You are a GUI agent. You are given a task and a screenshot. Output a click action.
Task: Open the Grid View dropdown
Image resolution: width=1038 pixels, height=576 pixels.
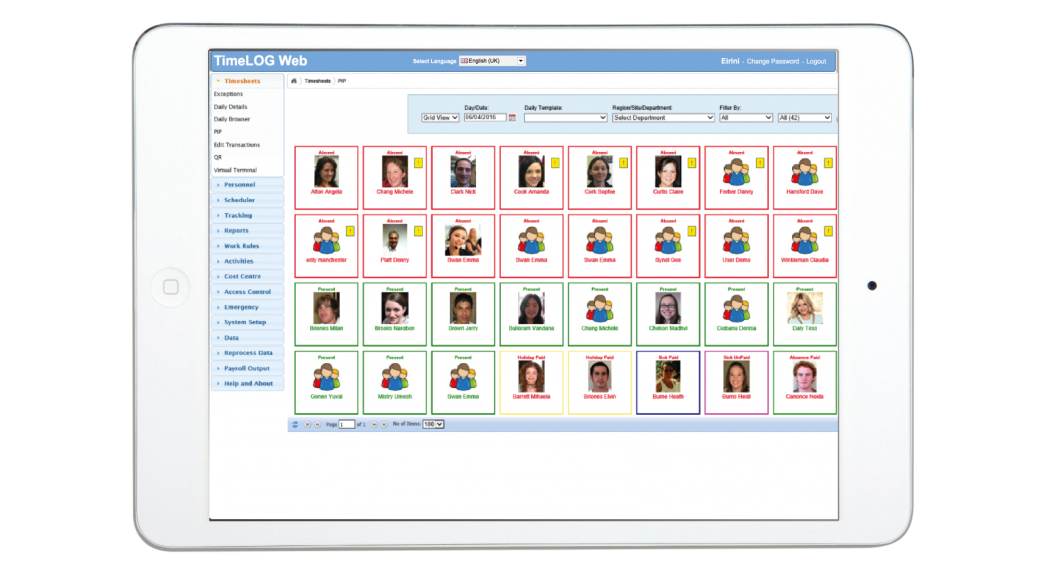(440, 118)
